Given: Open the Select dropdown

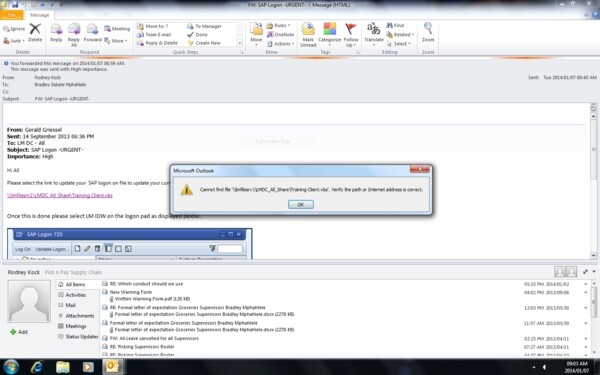Looking at the screenshot, I should click(399, 44).
